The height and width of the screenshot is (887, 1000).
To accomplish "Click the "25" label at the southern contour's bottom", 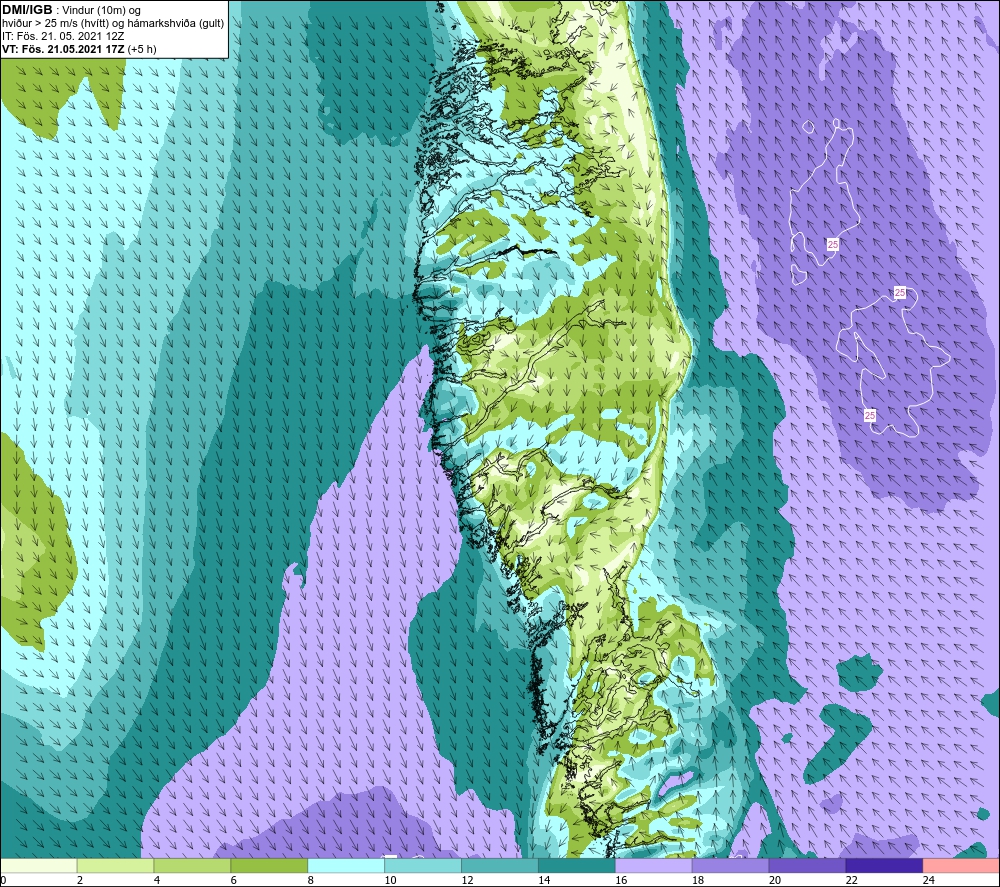I will (x=870, y=416).
